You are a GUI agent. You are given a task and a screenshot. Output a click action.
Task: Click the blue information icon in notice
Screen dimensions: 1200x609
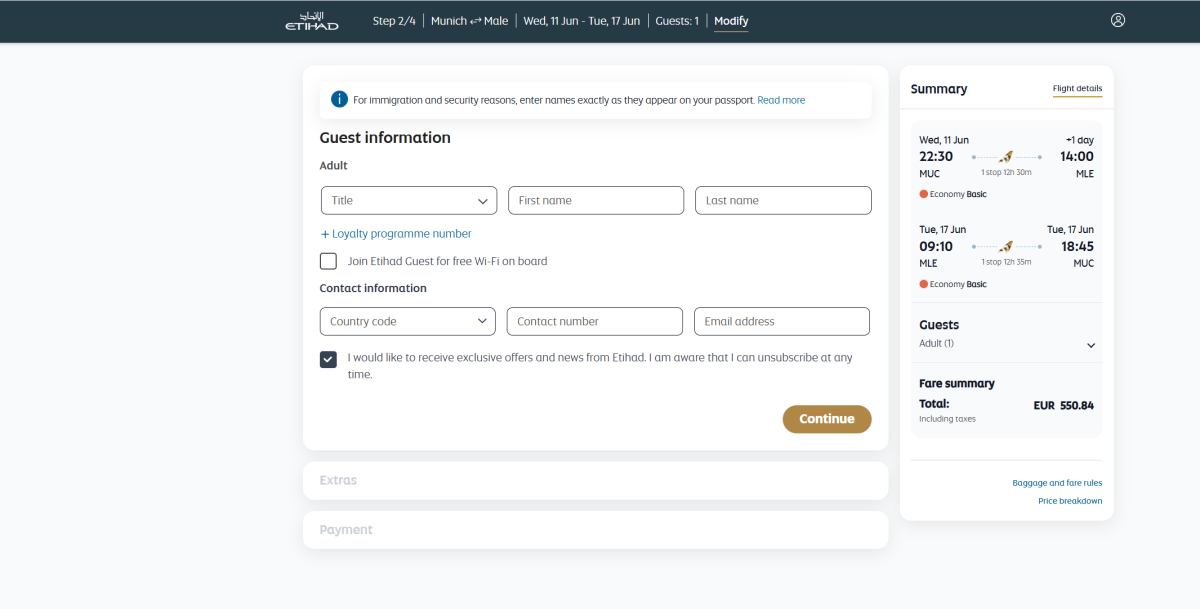[339, 99]
